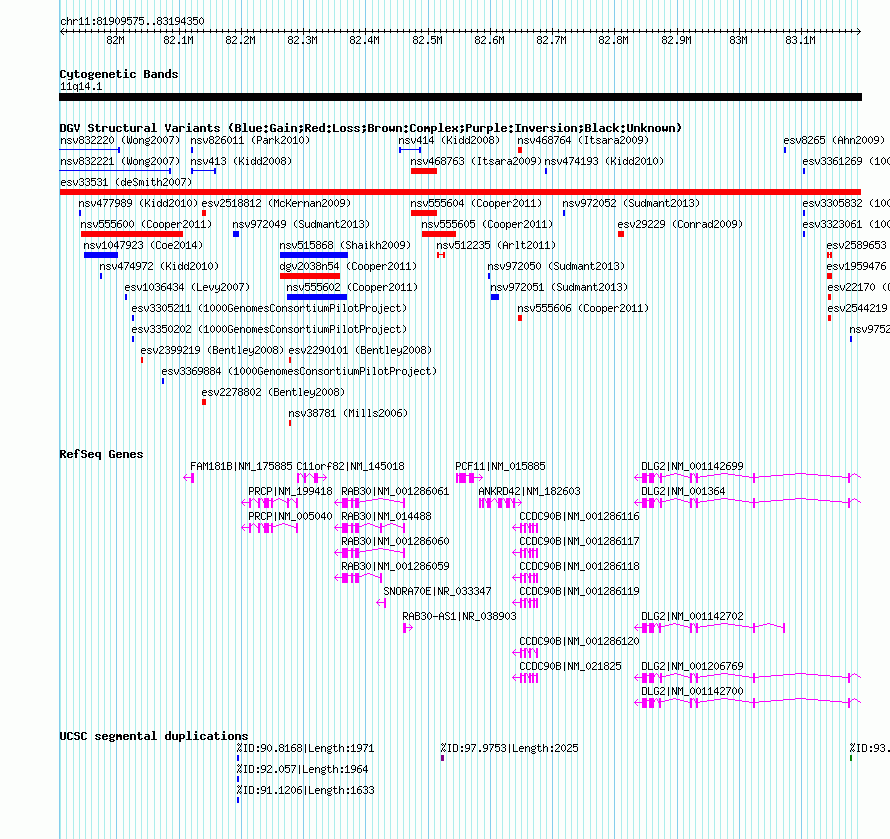
Task: Click the %ID:97.9753|Length:2025 duplication label
Action: pyautogui.click(x=510, y=748)
